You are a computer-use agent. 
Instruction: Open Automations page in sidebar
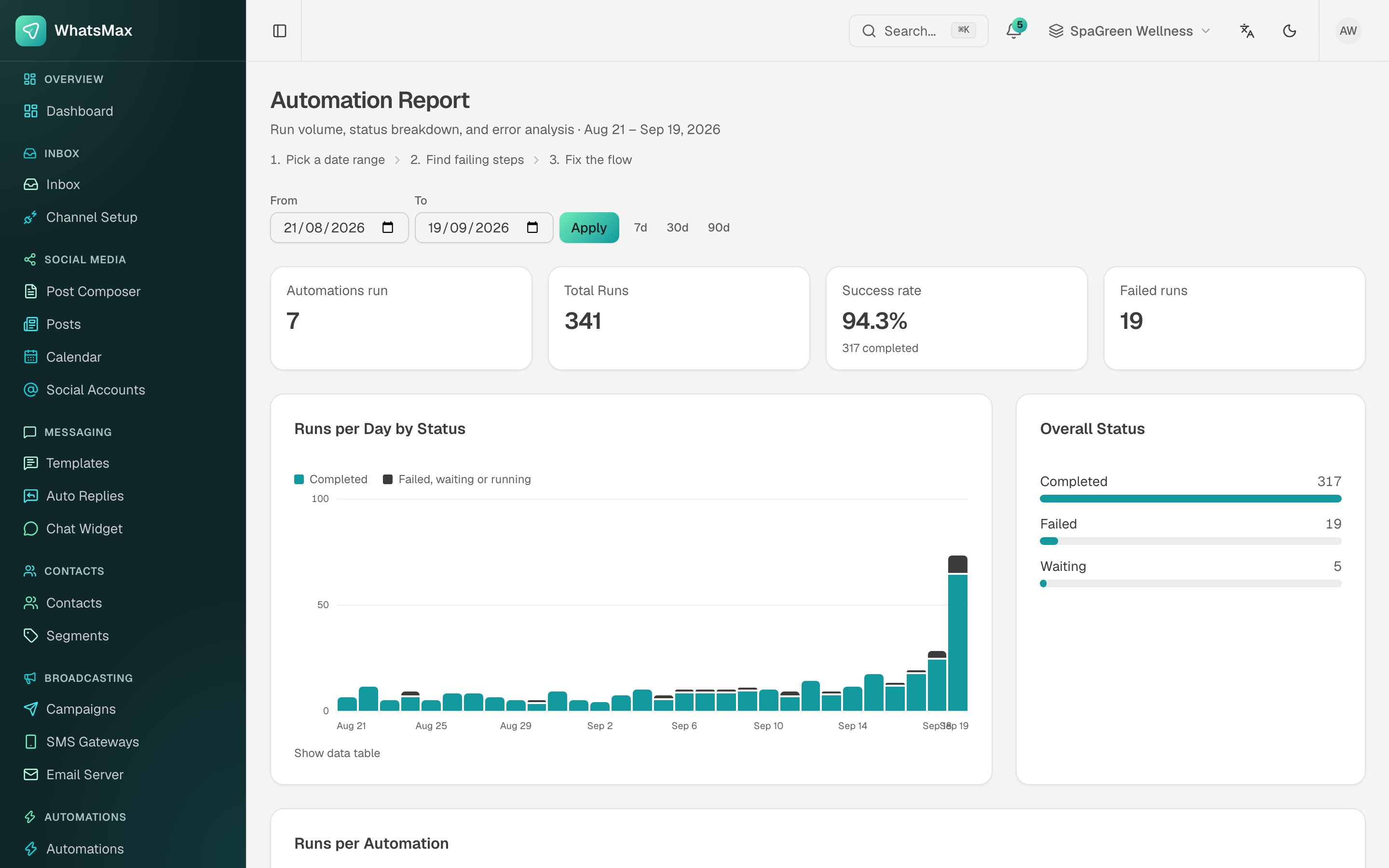click(84, 849)
